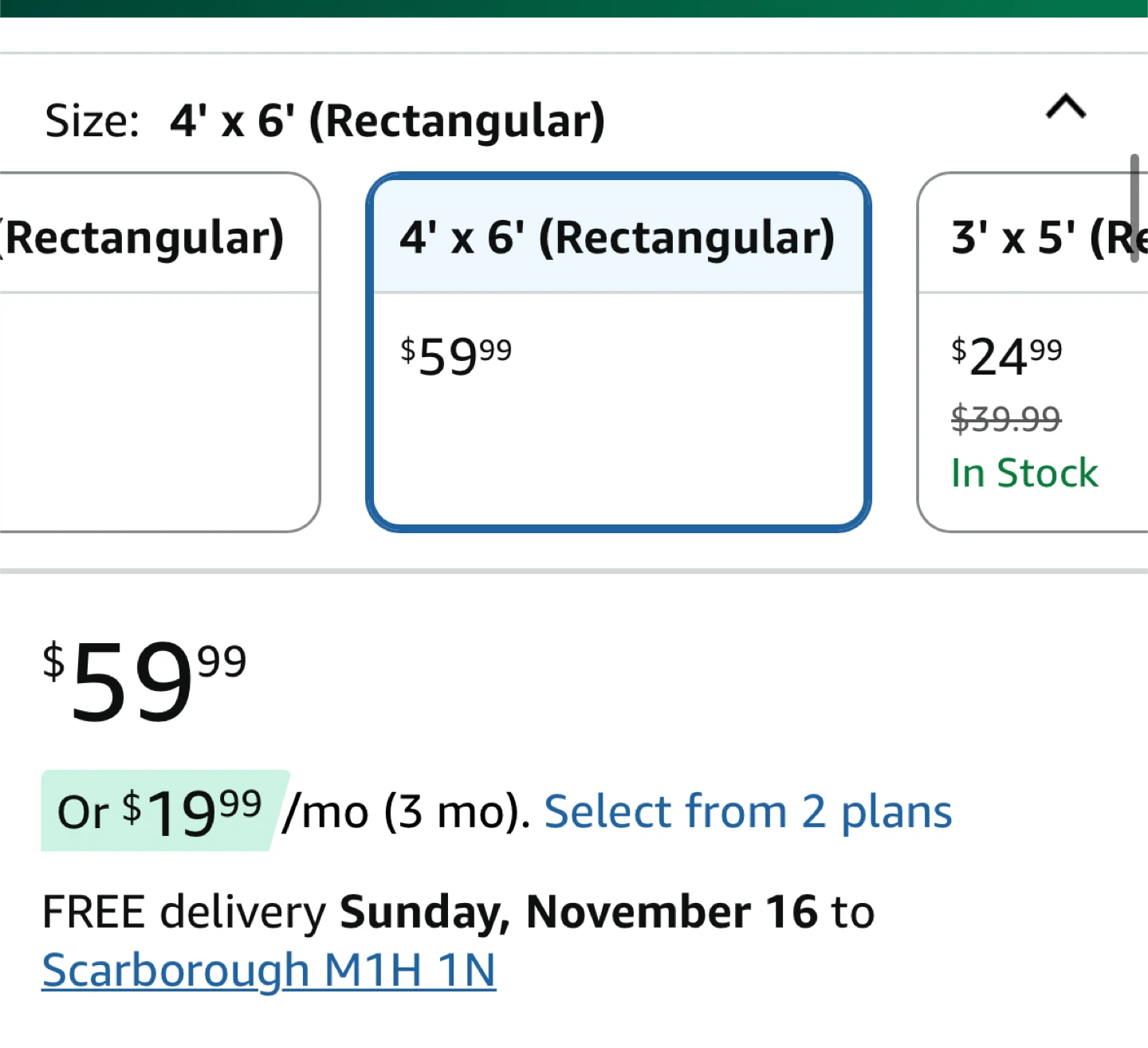The image size is (1148, 1048).
Task: Click the 4' x 6' (Rectangular) card title
Action: pos(617,237)
